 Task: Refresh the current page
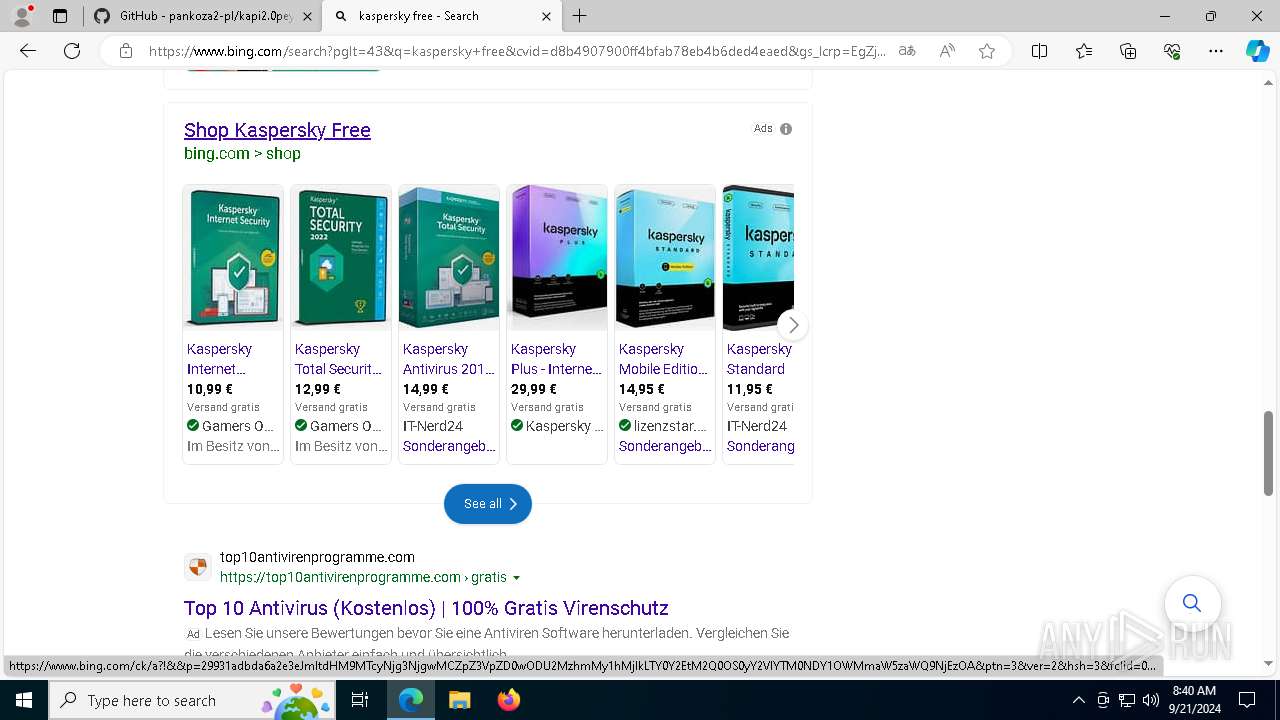point(72,51)
